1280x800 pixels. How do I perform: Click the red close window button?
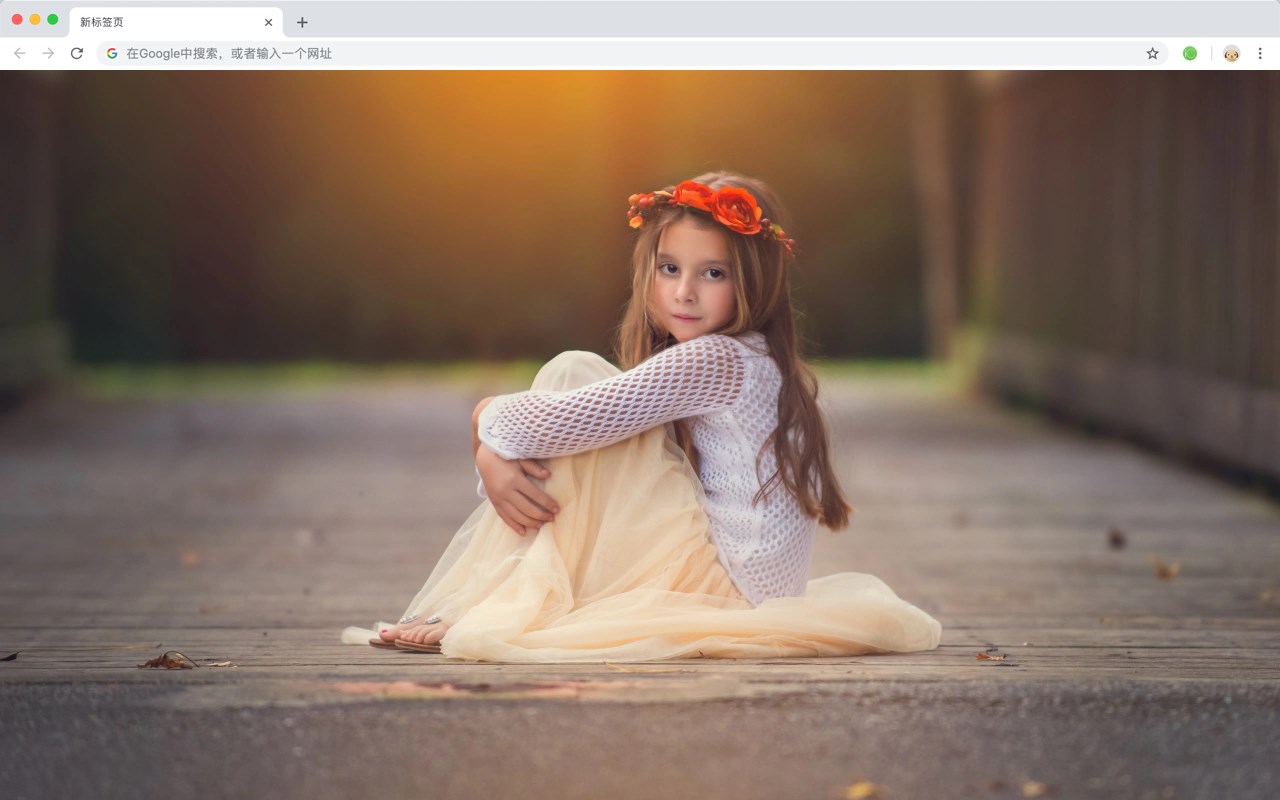pyautogui.click(x=17, y=19)
